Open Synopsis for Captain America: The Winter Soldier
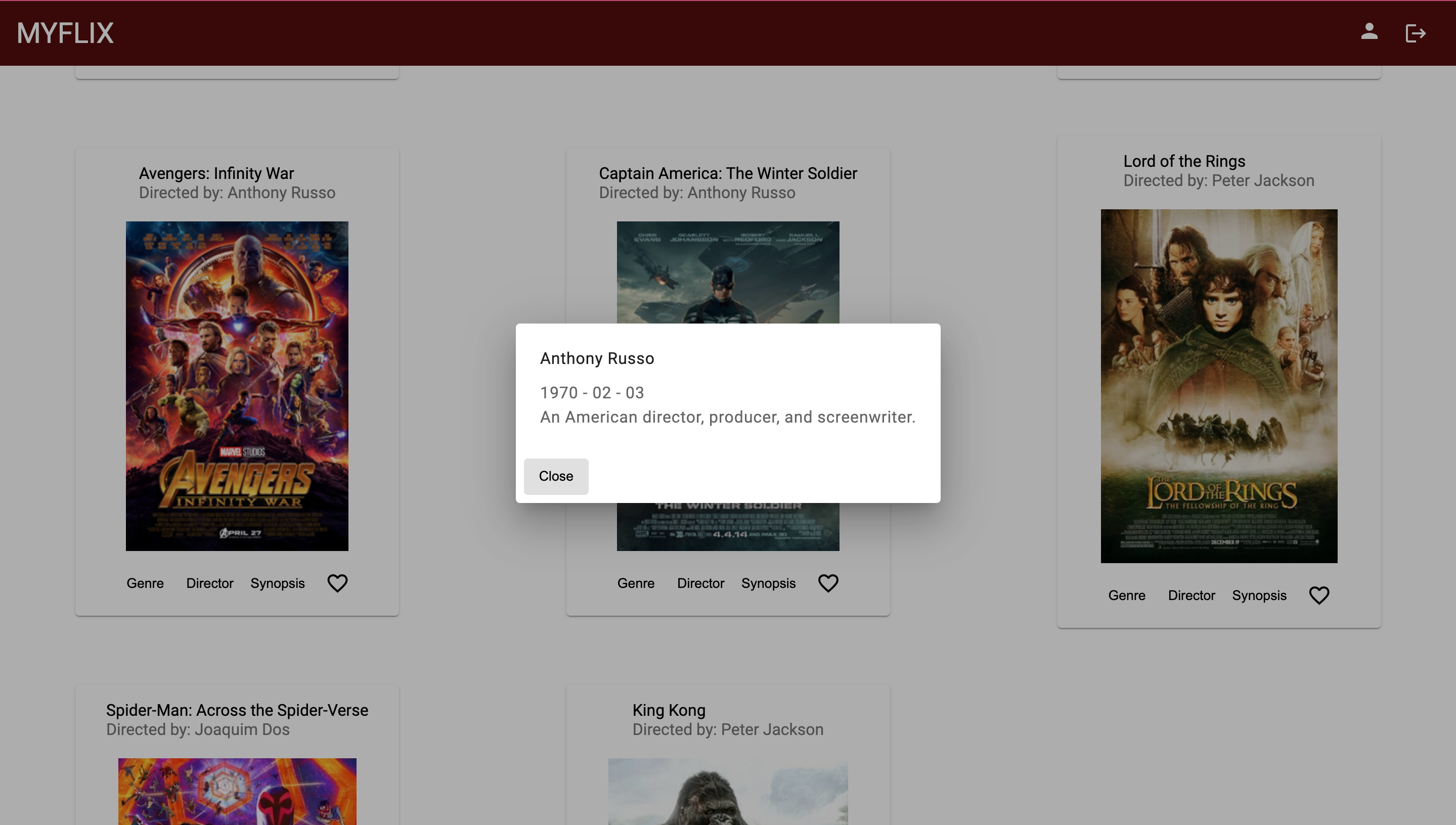1456x825 pixels. (768, 583)
